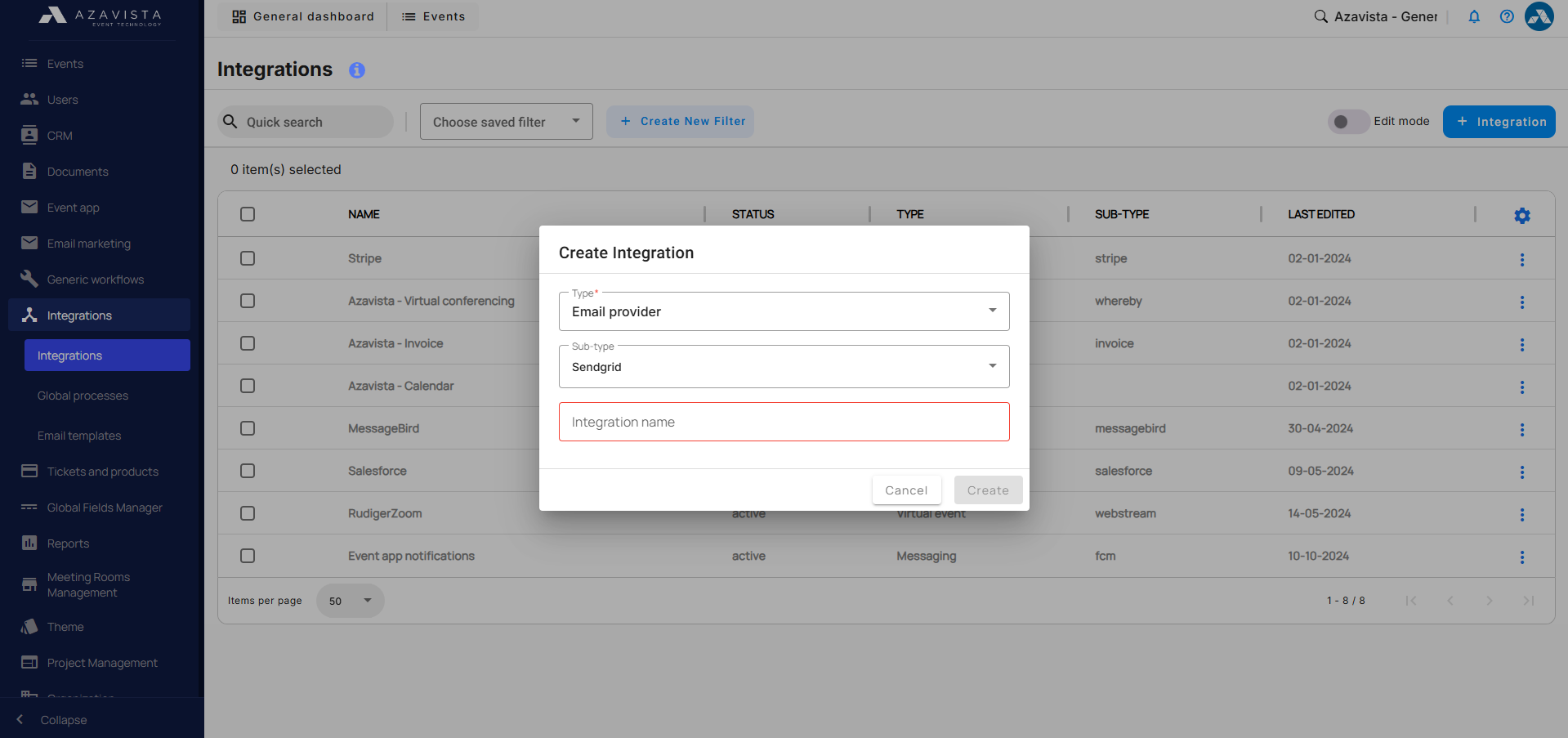Screen dimensions: 1568x738
Task: Open three-dot menu for RudigerZoom row
Action: 1522,514
